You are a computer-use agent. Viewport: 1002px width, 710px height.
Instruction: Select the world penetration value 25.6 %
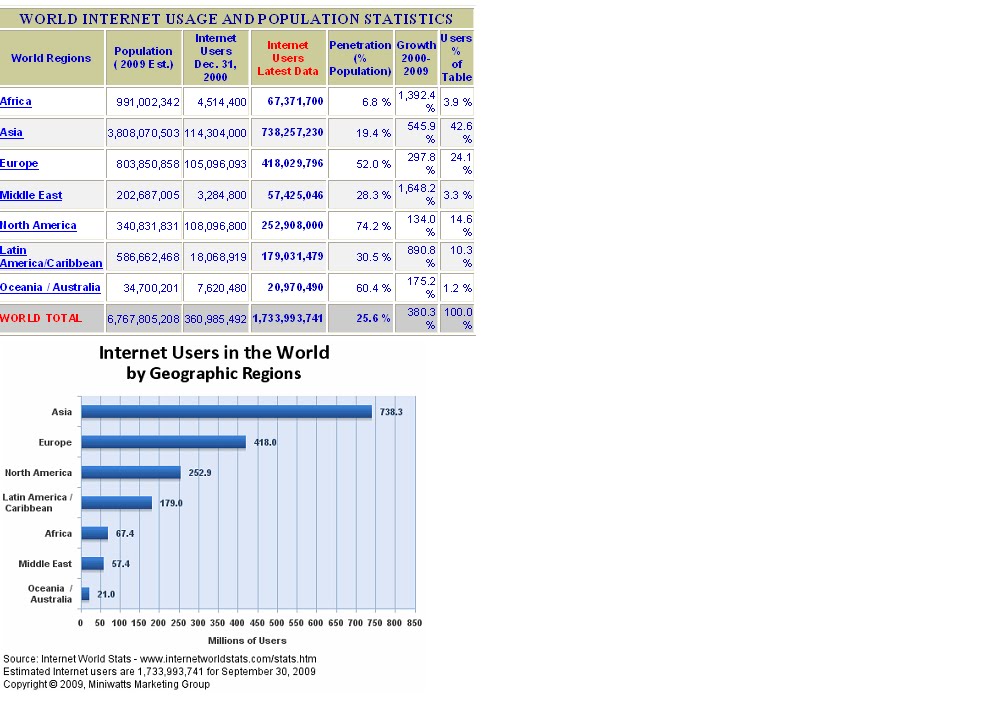373,318
